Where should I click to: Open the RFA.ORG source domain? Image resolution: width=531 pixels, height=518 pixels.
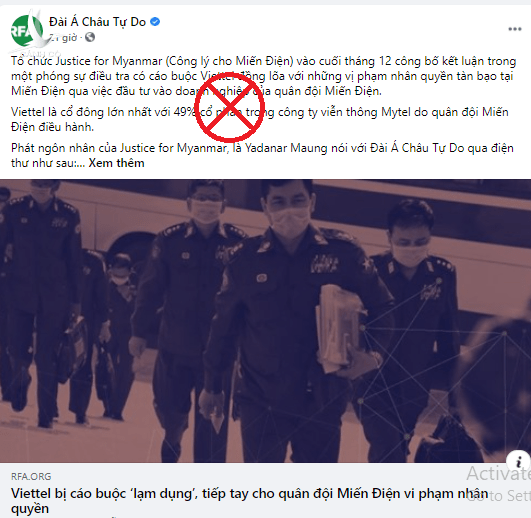[x=31, y=477]
